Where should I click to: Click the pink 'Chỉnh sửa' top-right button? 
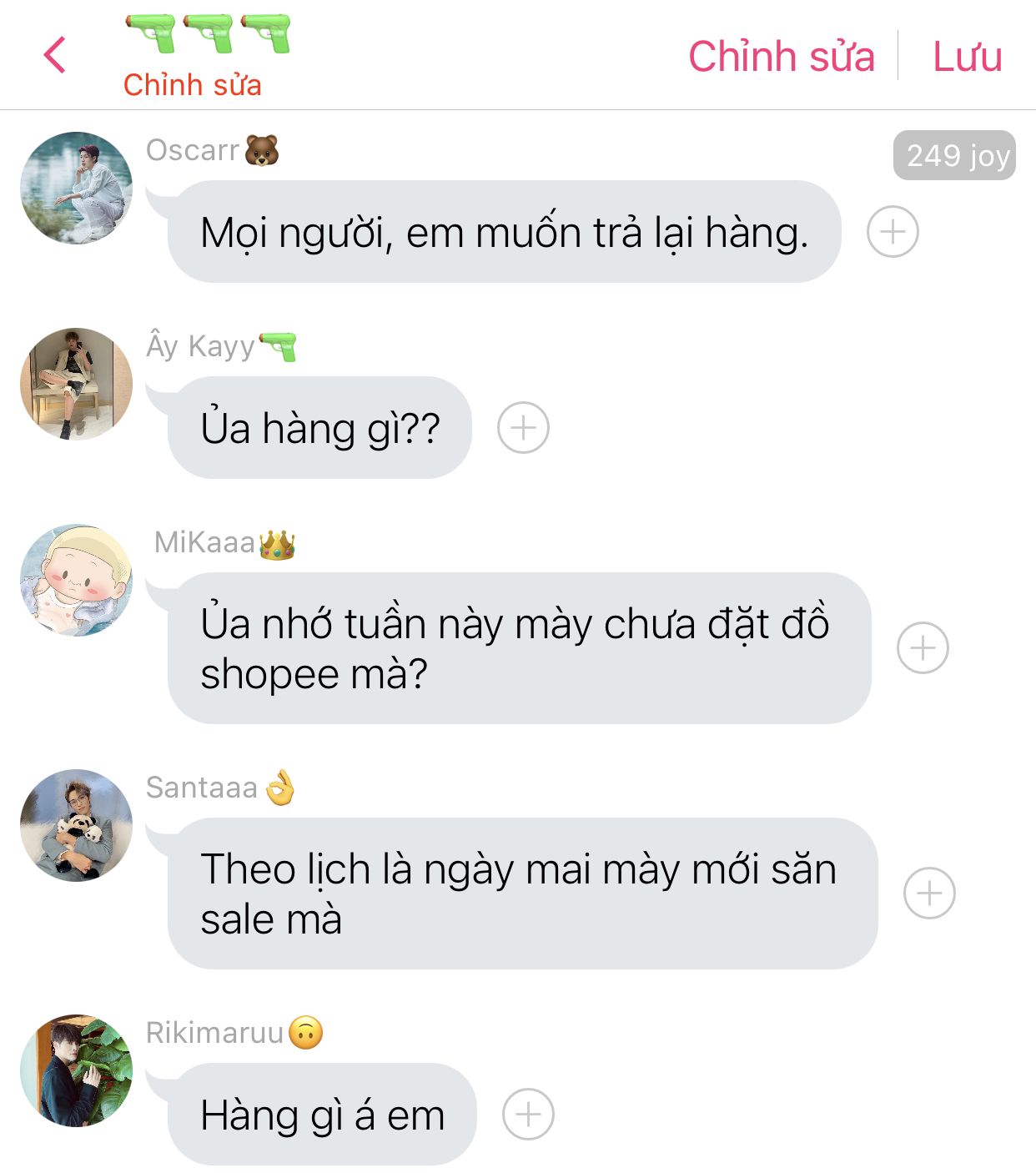pyautogui.click(x=782, y=57)
